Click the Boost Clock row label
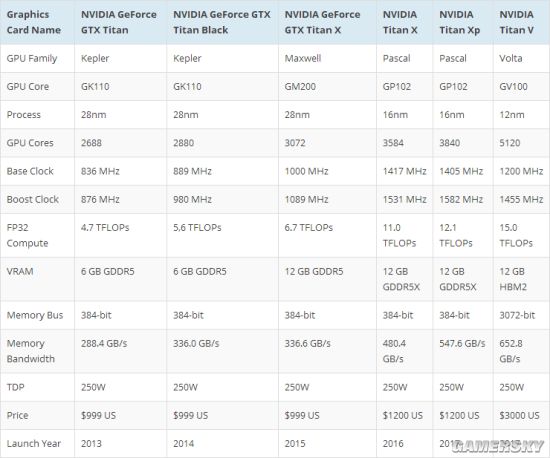The height and width of the screenshot is (458, 550). pos(33,199)
